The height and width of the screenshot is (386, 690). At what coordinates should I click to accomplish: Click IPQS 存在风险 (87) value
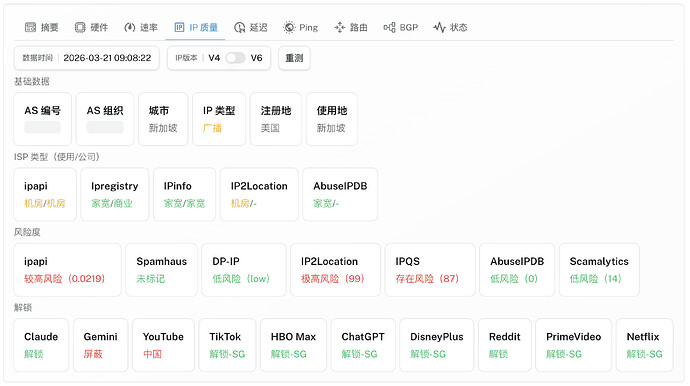pos(427,279)
